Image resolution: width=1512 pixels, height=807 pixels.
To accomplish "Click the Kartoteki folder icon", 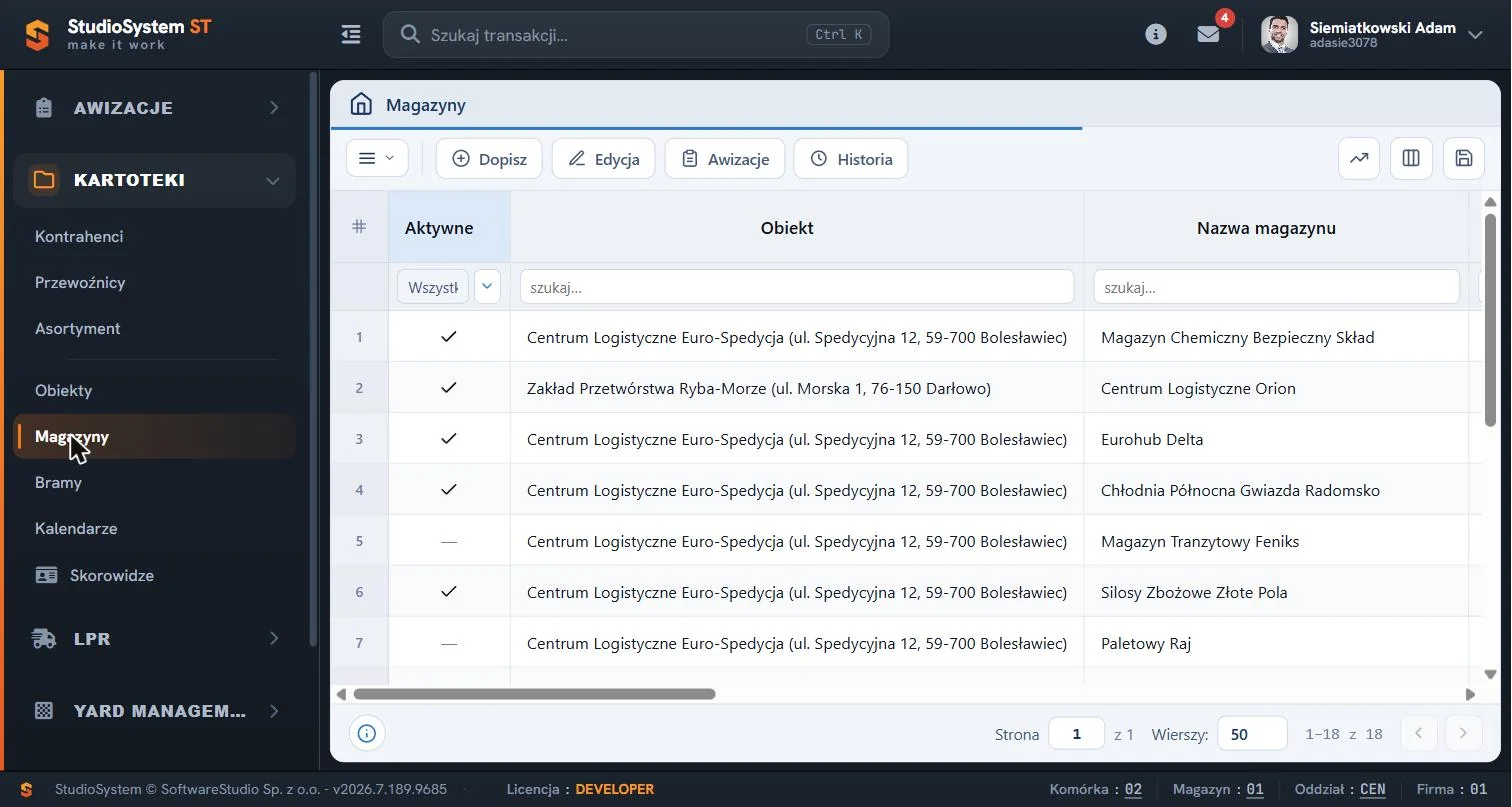I will tap(43, 180).
